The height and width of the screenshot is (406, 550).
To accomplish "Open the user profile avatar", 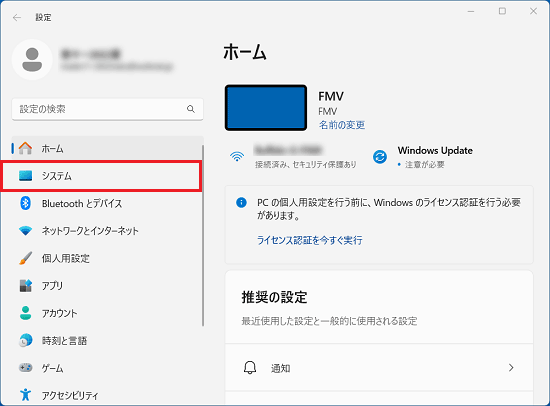I will 32,60.
